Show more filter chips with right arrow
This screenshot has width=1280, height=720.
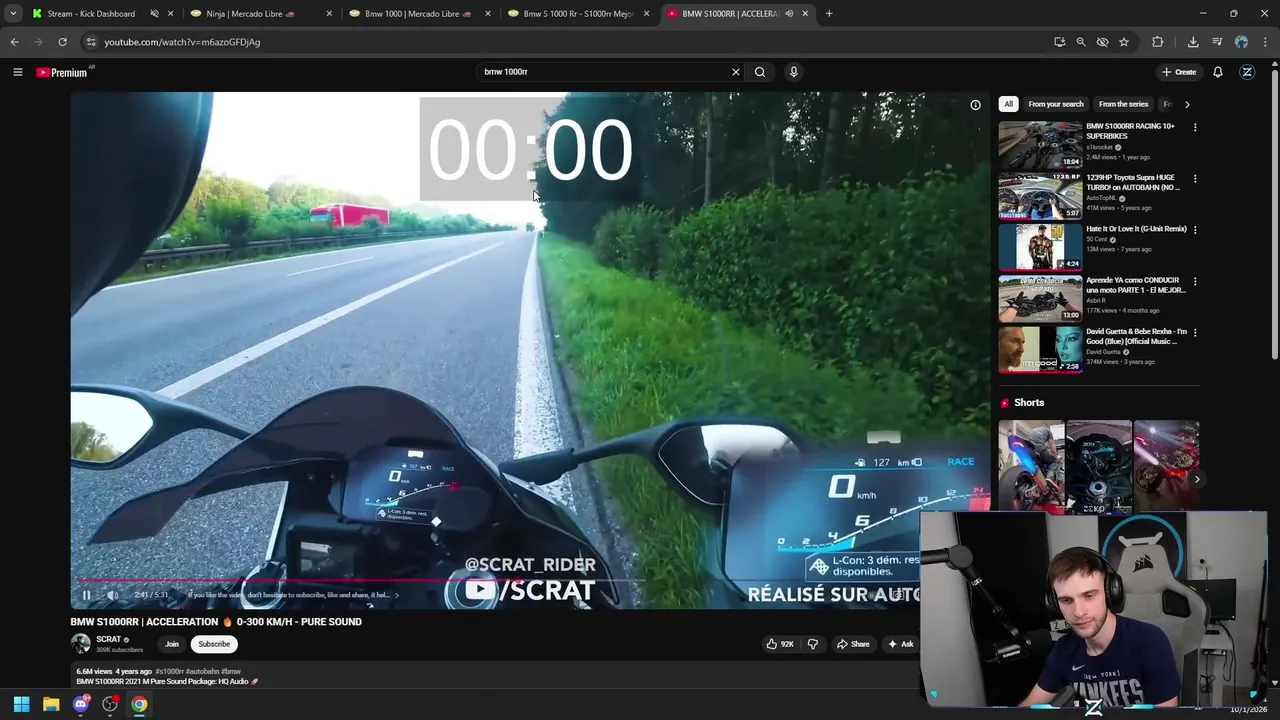1187,104
